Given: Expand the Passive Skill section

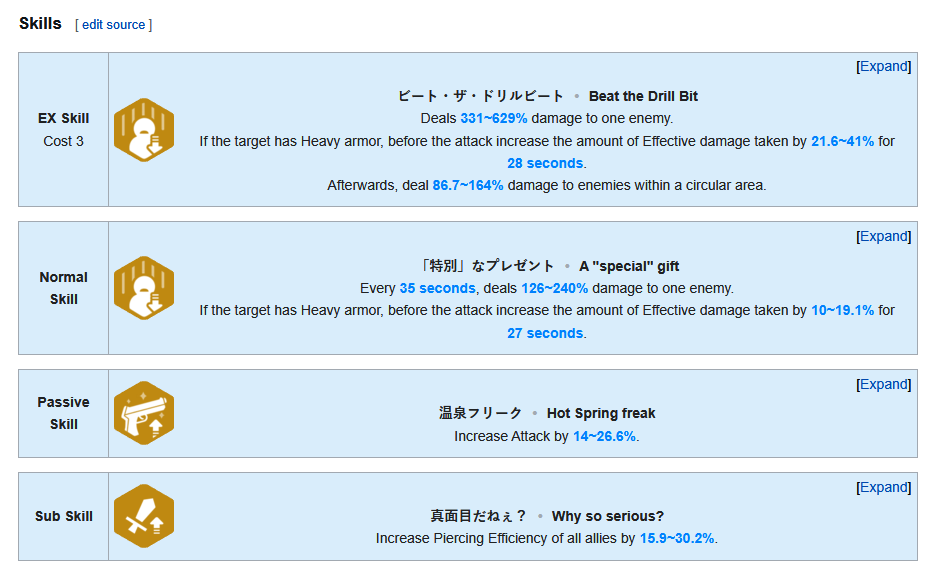Looking at the screenshot, I should pos(884,385).
